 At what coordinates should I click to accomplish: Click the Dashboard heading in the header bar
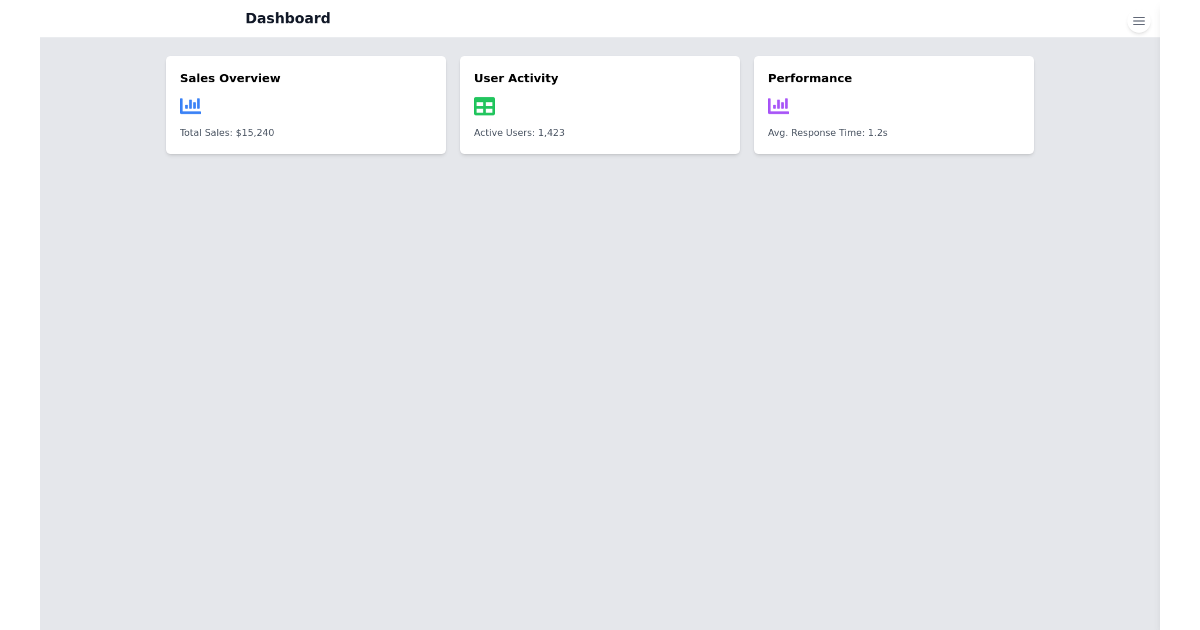(288, 18)
